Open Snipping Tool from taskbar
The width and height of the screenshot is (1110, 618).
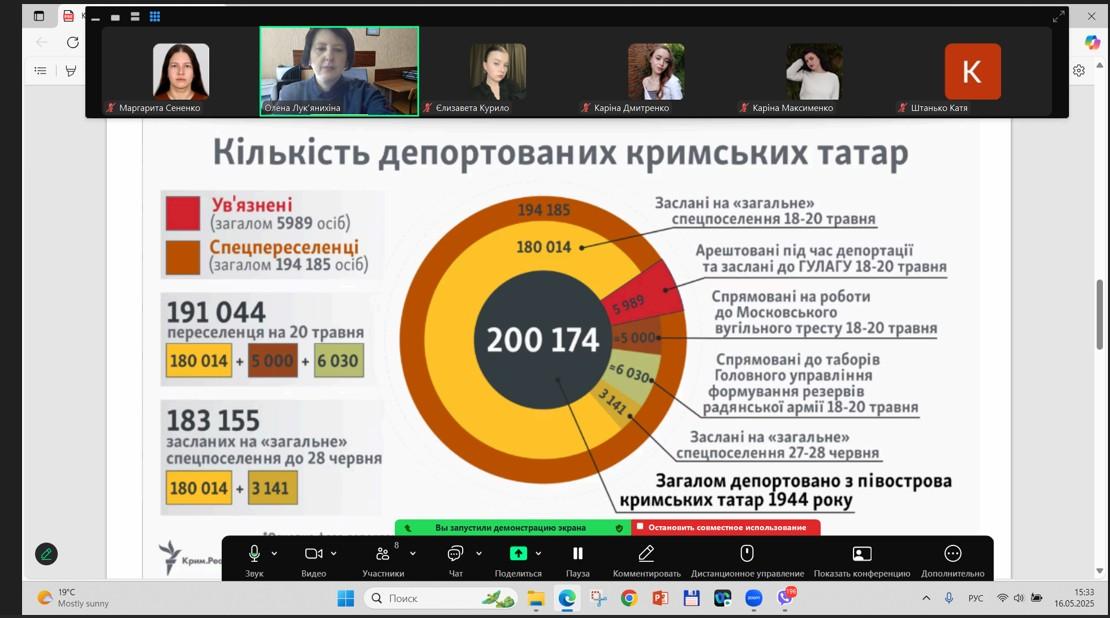pos(598,599)
